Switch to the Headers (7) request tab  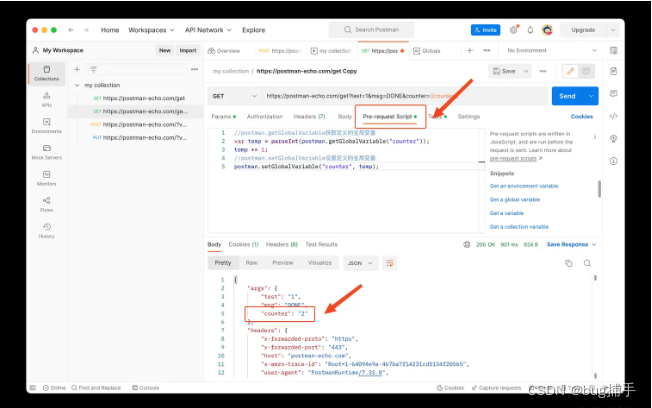pos(309,116)
